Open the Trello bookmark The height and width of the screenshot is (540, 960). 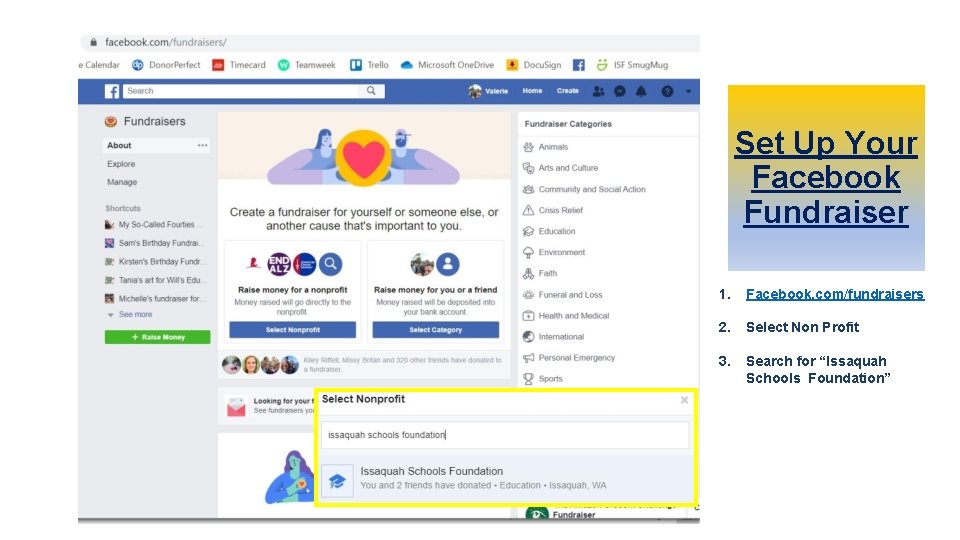[x=369, y=65]
